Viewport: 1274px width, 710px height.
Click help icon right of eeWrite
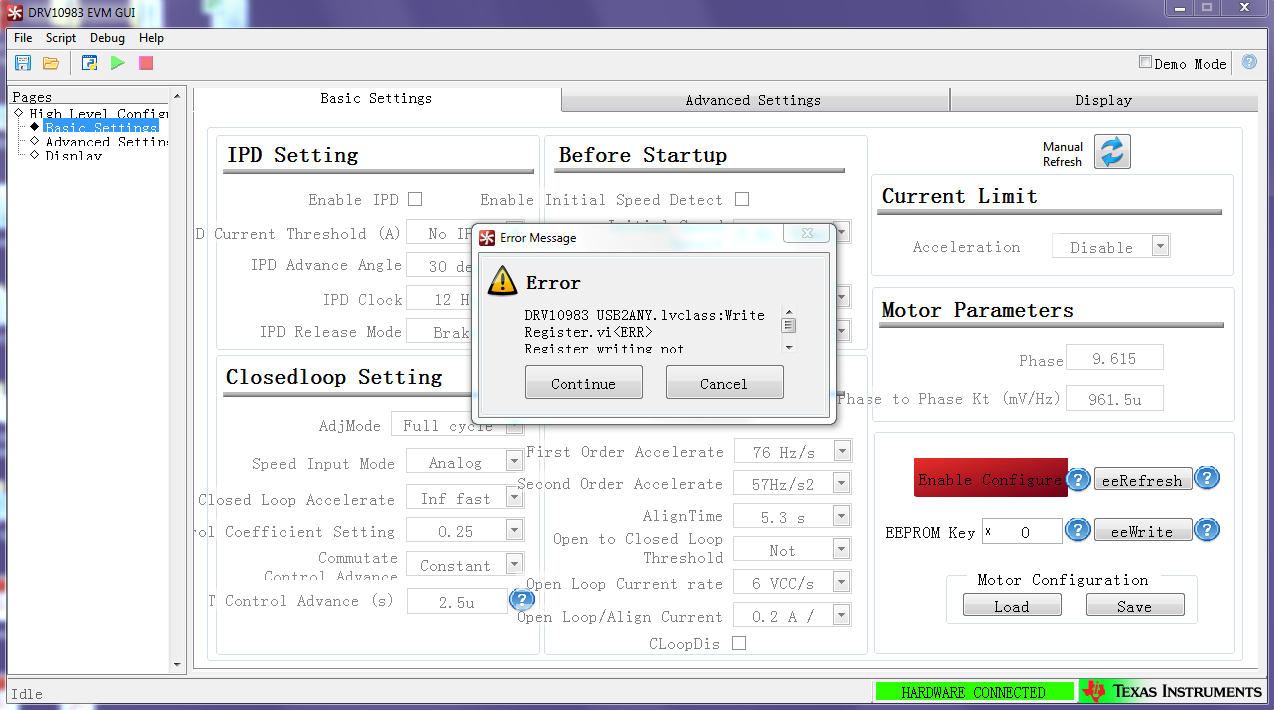(x=1207, y=530)
